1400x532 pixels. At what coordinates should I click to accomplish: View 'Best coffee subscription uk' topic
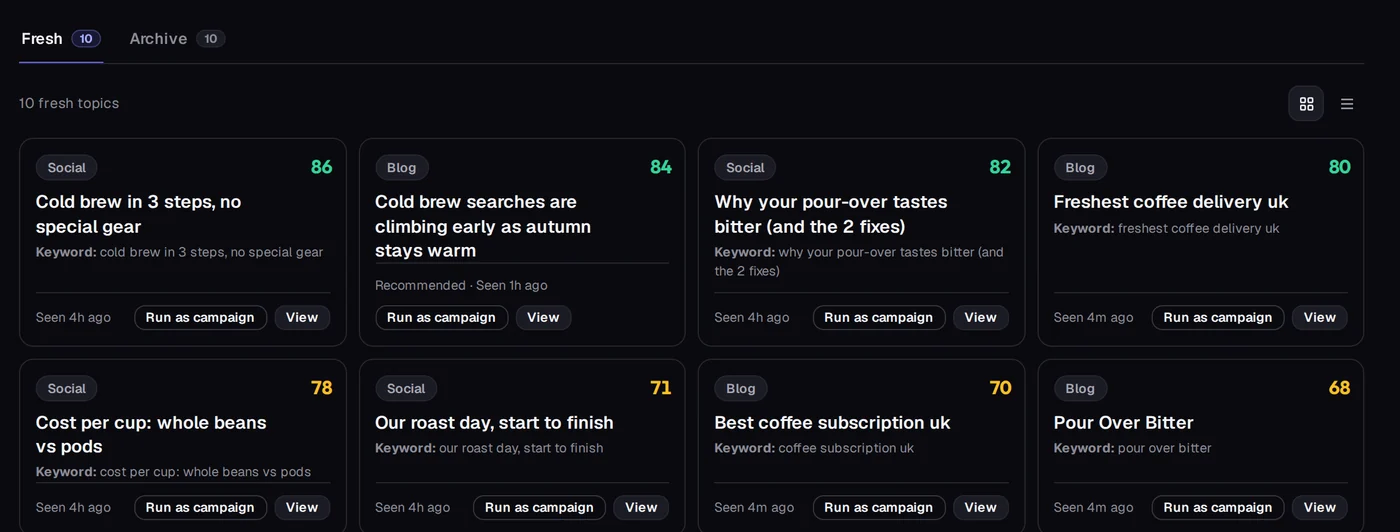coord(981,508)
